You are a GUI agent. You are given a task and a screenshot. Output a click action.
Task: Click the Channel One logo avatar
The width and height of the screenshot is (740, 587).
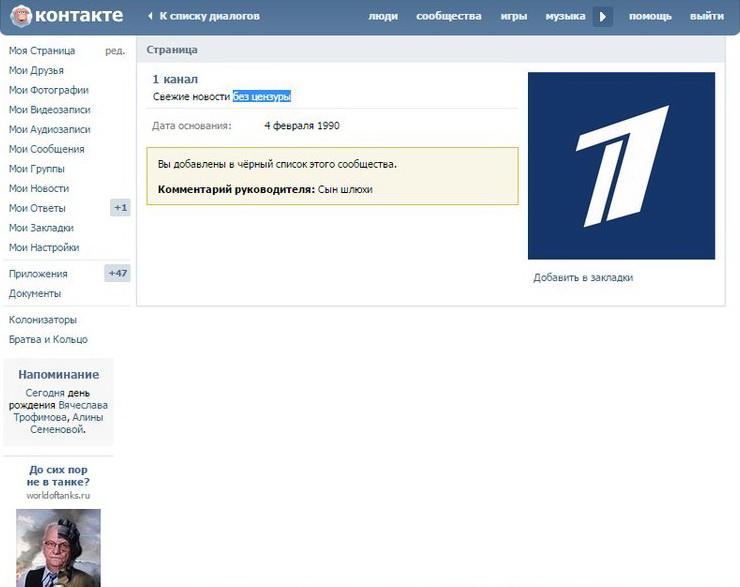click(x=621, y=166)
